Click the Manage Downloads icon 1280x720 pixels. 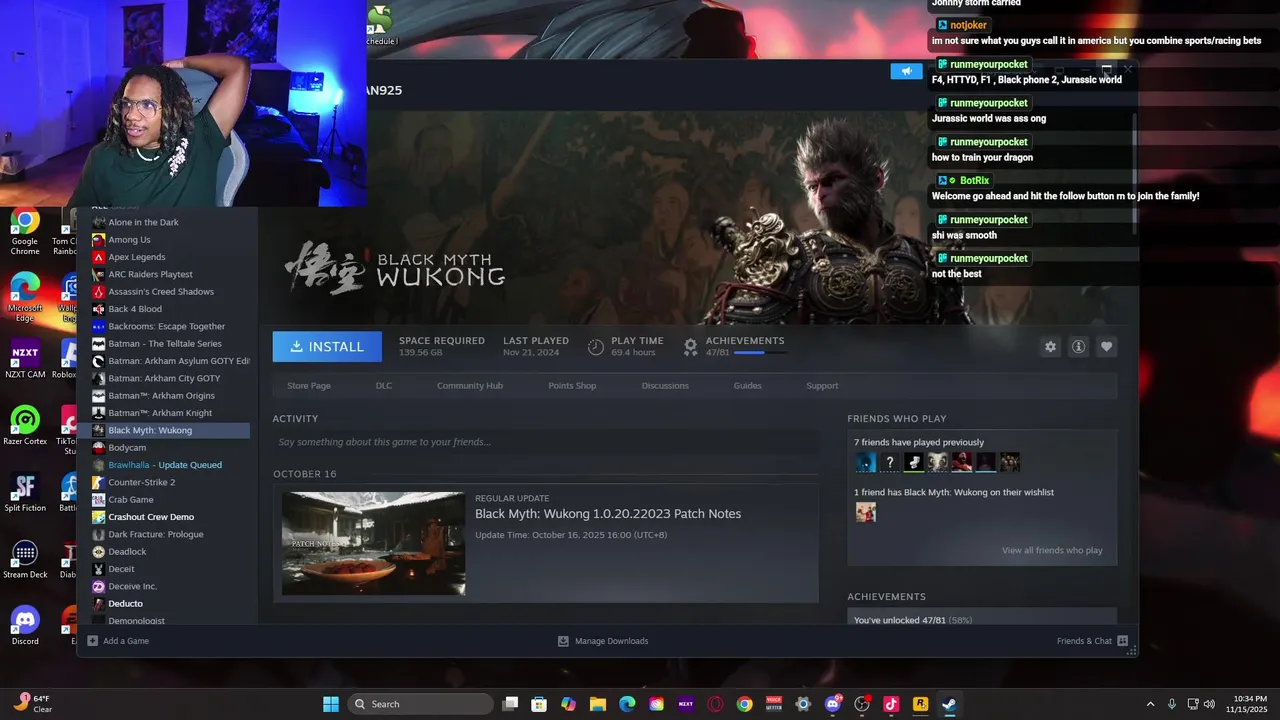563,641
